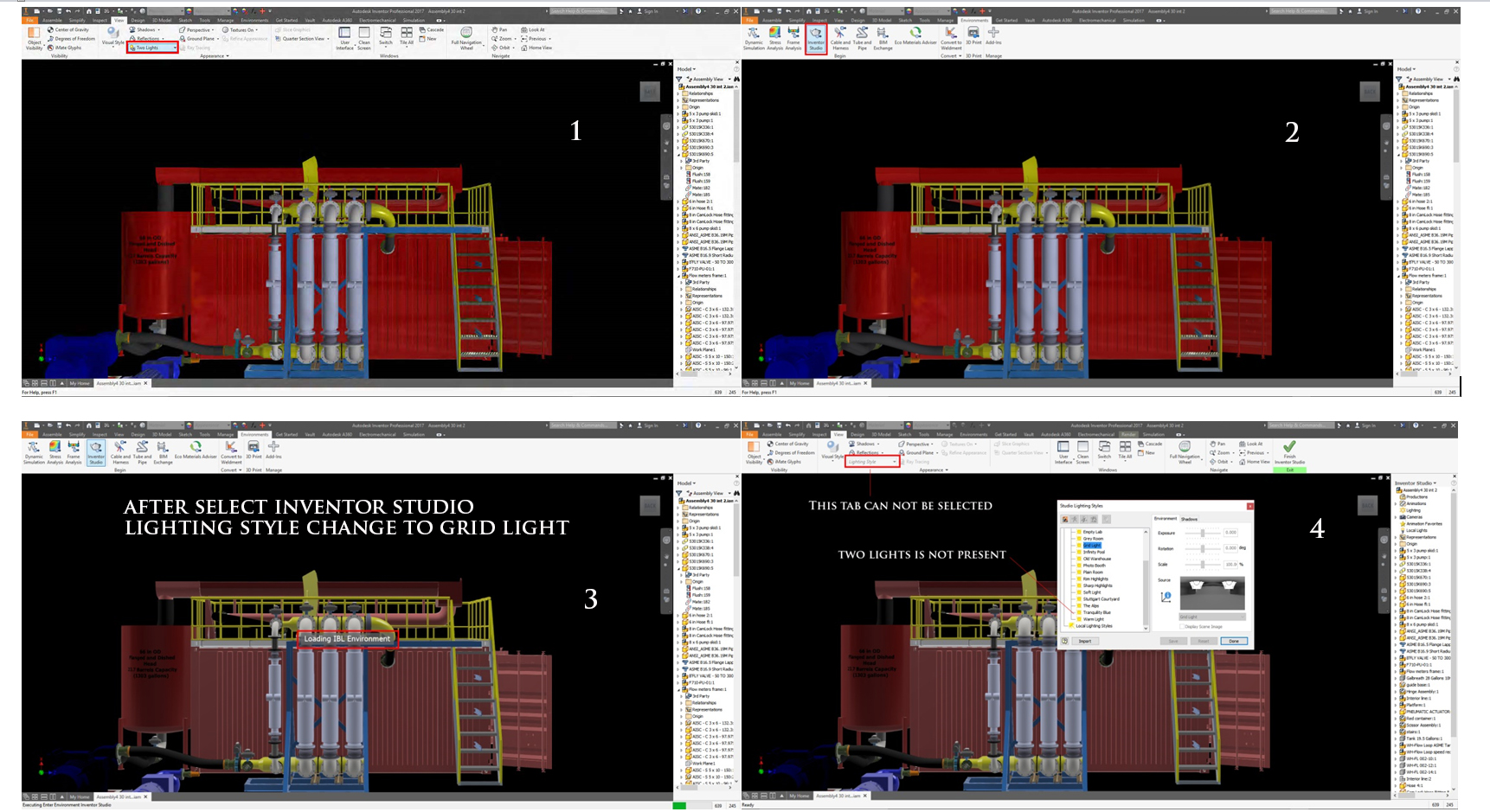Click Inventor Studio icon in screenshot 2 ribbon

tap(816, 38)
